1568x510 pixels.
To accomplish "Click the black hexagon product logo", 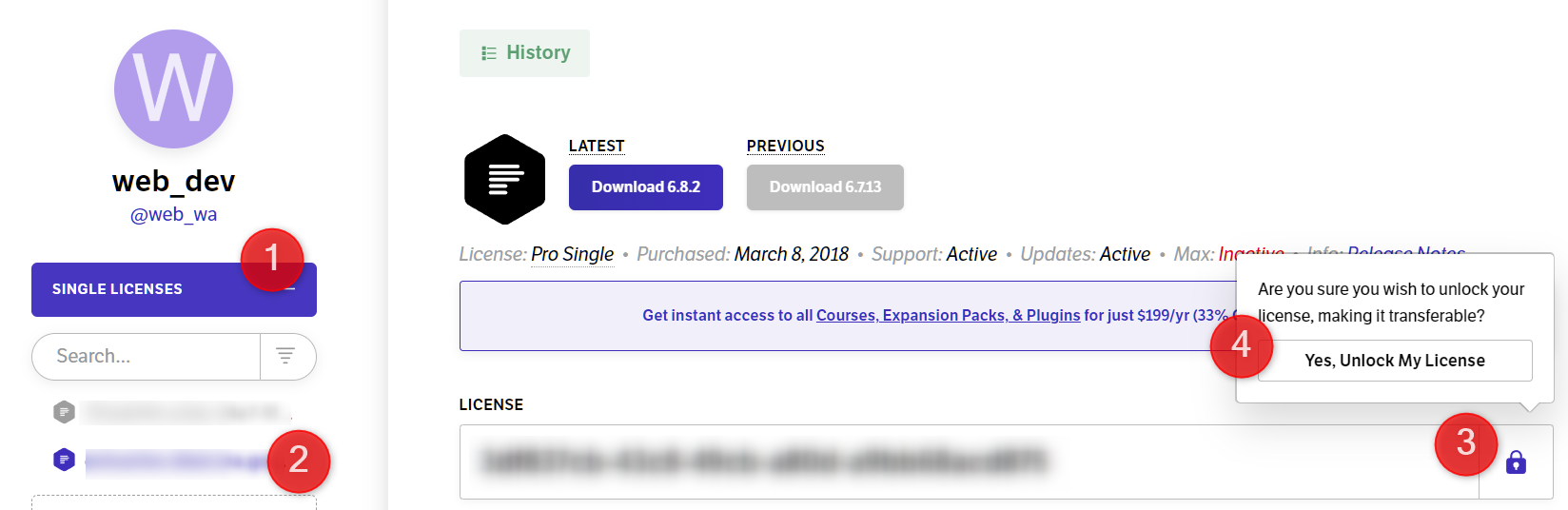I will [504, 179].
